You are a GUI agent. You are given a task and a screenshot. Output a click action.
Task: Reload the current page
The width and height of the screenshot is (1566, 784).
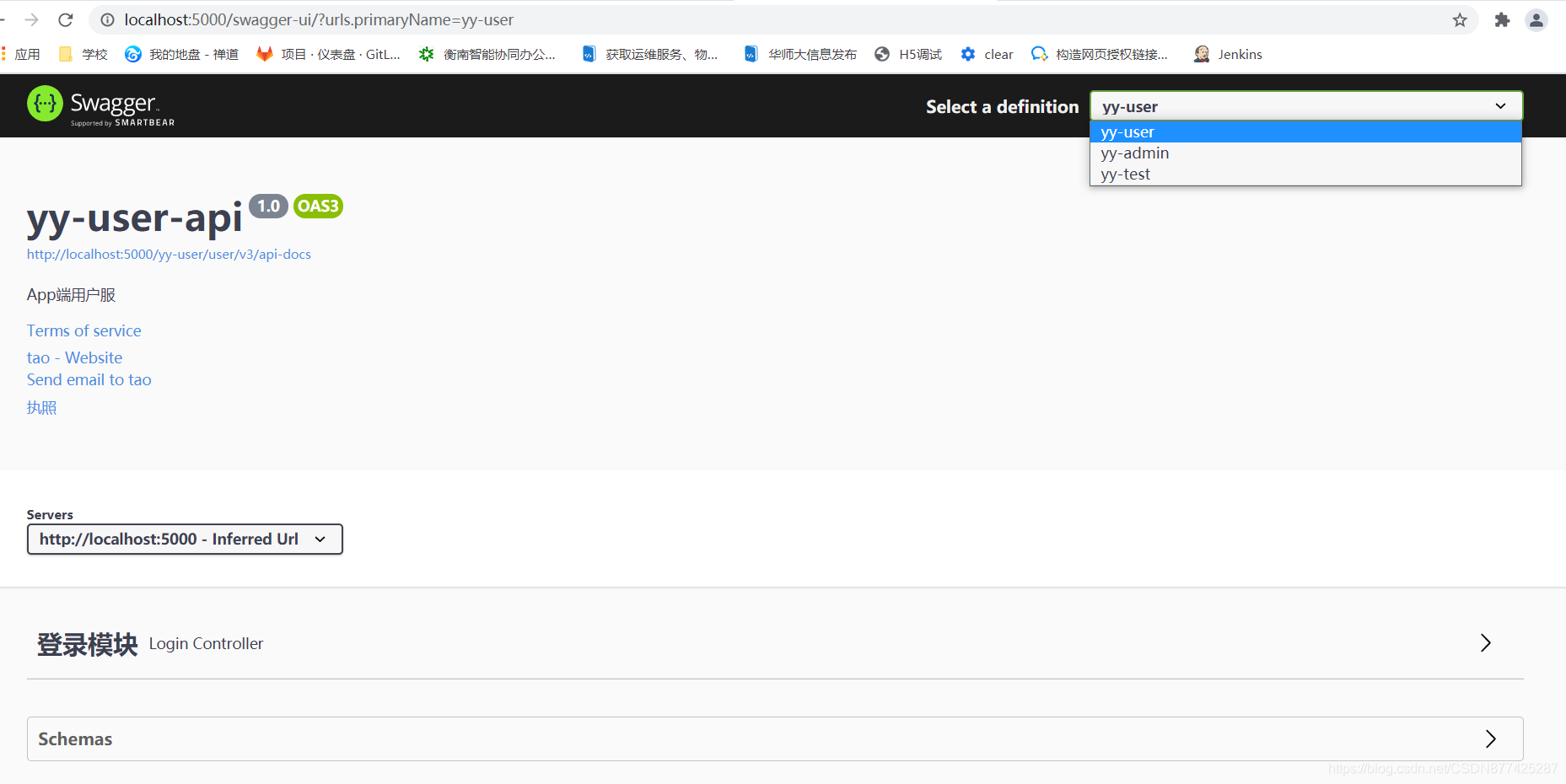click(x=65, y=19)
